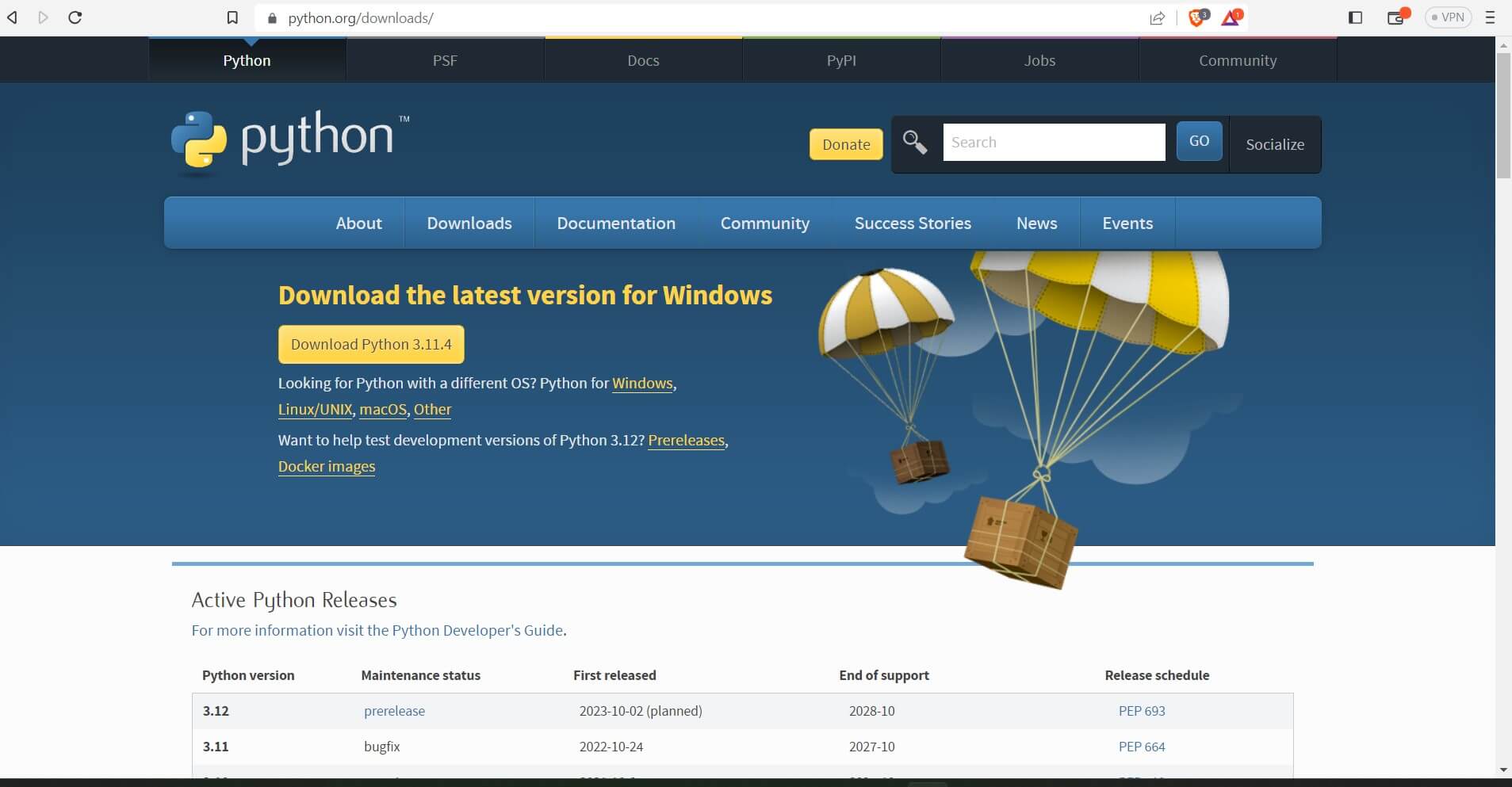
Task: Open the Brave Wallet
Action: (x=1397, y=17)
